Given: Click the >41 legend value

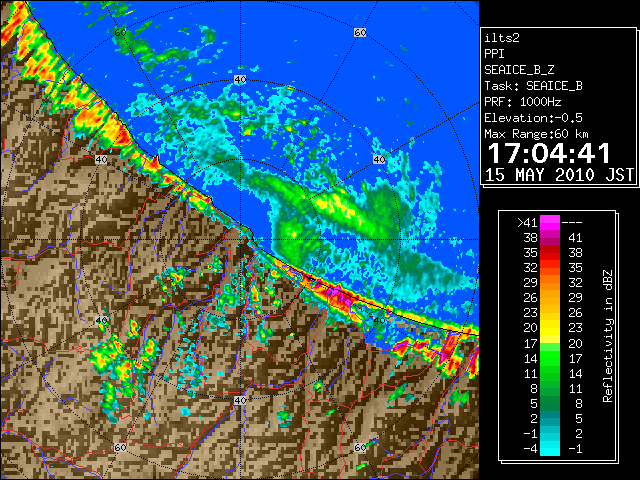Looking at the screenshot, I should pyautogui.click(x=527, y=222).
